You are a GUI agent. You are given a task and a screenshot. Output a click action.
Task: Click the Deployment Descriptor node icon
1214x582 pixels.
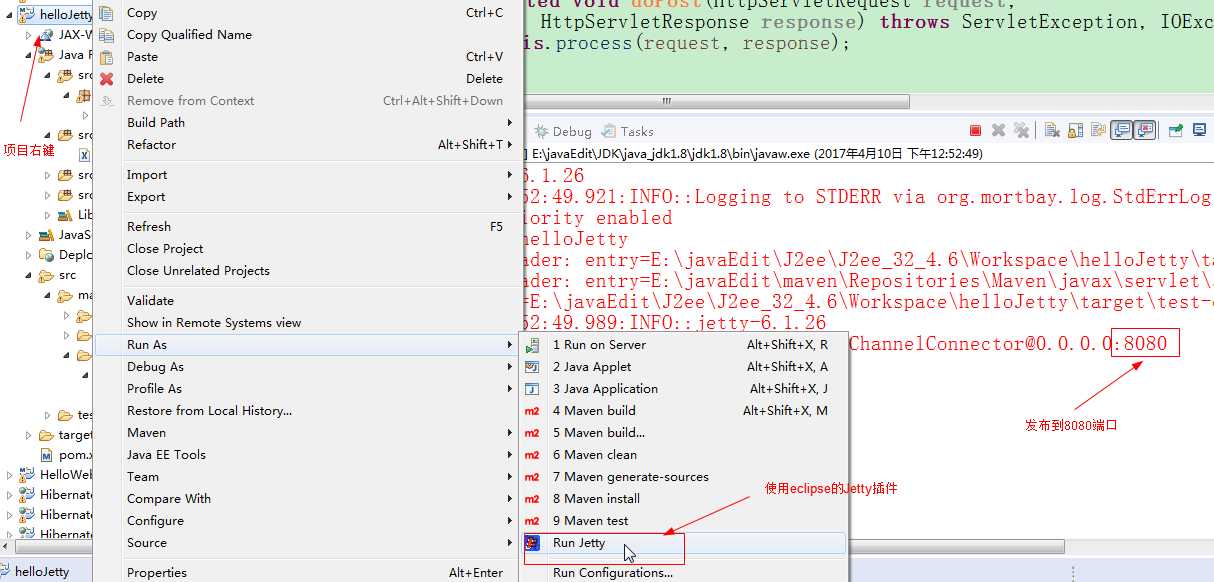[47, 255]
